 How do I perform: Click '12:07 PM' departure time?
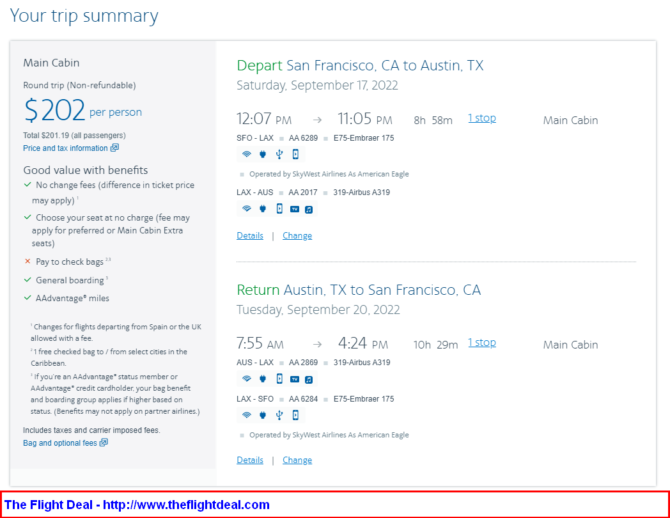[x=264, y=119]
